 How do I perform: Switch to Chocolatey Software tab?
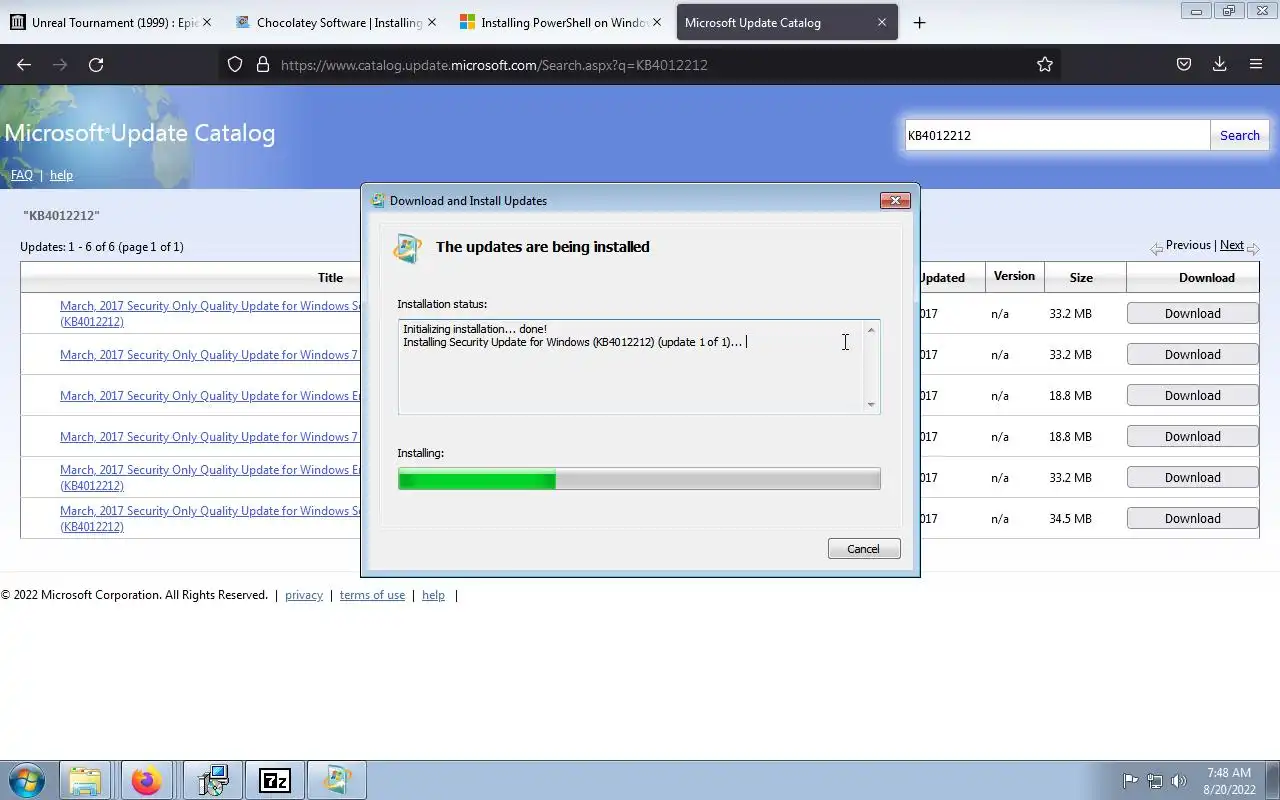click(337, 22)
